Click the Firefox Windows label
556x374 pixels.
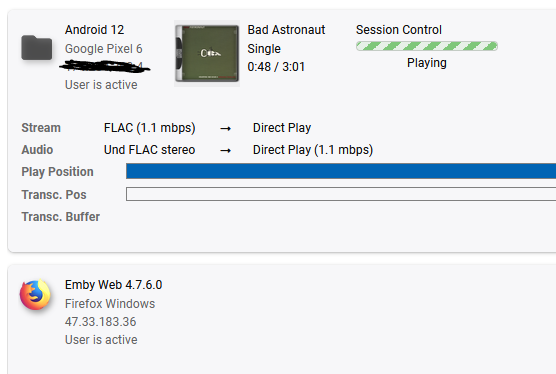coord(110,304)
